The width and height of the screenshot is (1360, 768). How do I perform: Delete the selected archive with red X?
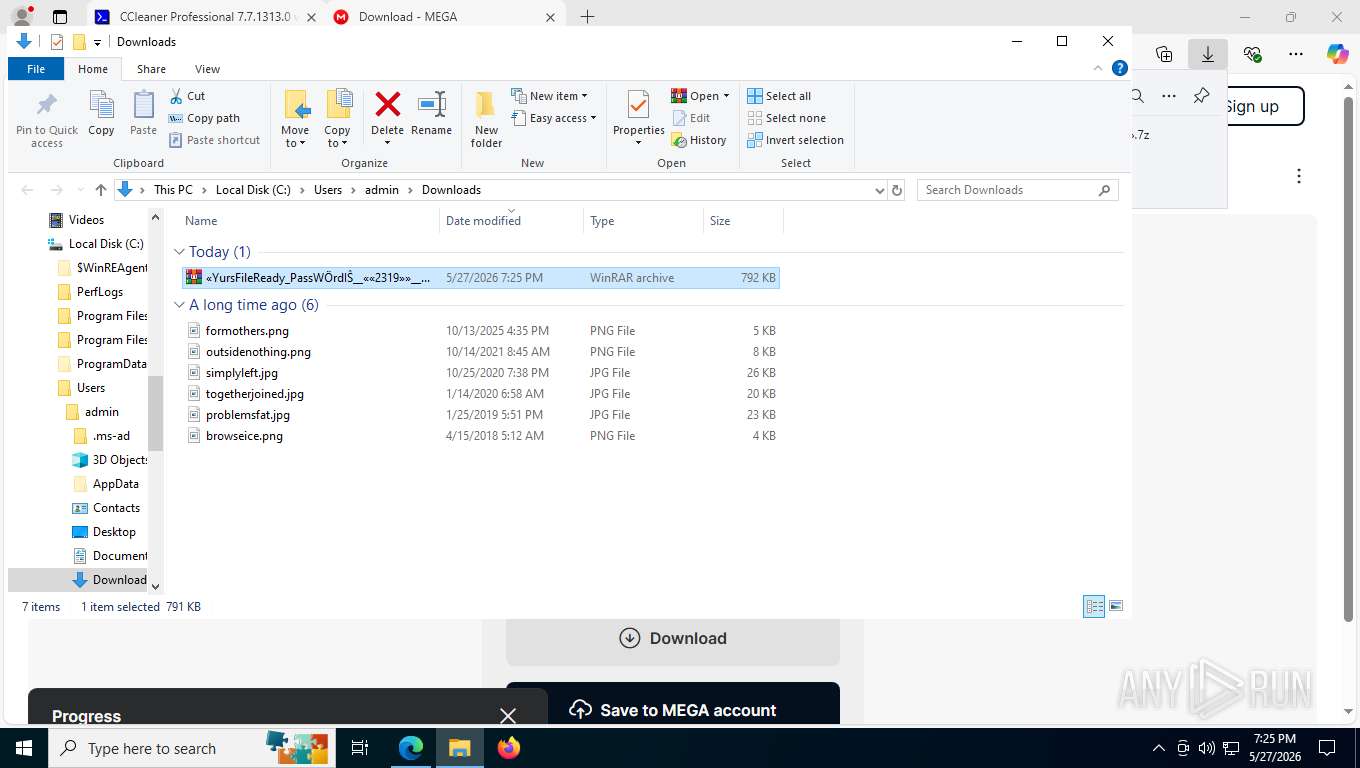click(x=387, y=119)
